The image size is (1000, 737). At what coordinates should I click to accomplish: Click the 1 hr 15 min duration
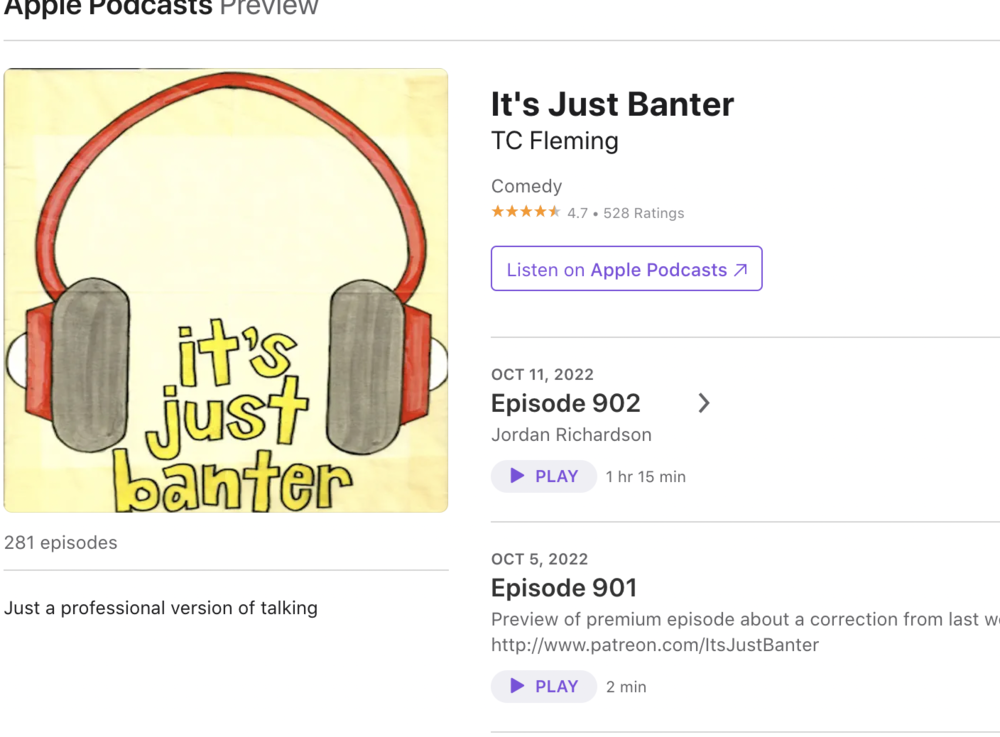[x=646, y=477]
